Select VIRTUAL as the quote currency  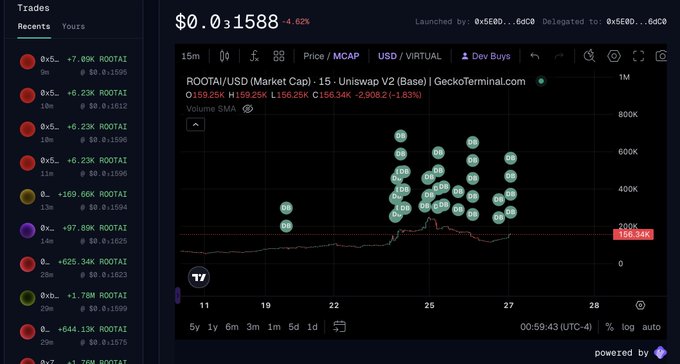423,56
